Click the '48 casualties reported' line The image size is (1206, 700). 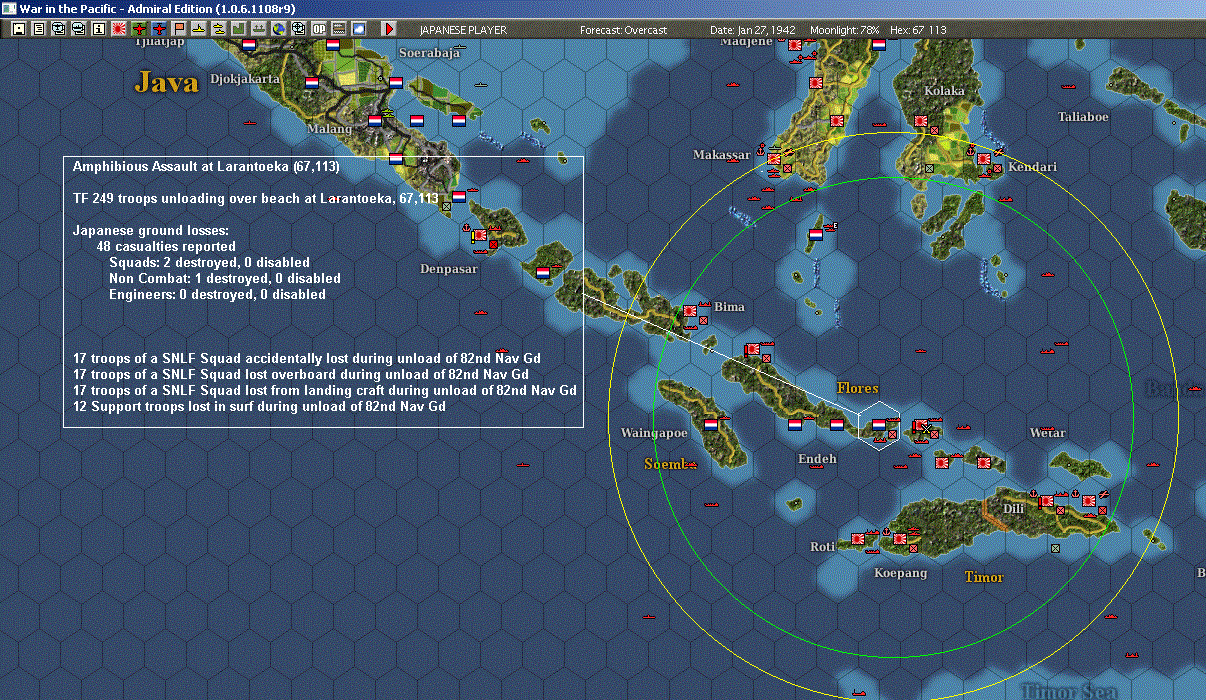pos(166,246)
